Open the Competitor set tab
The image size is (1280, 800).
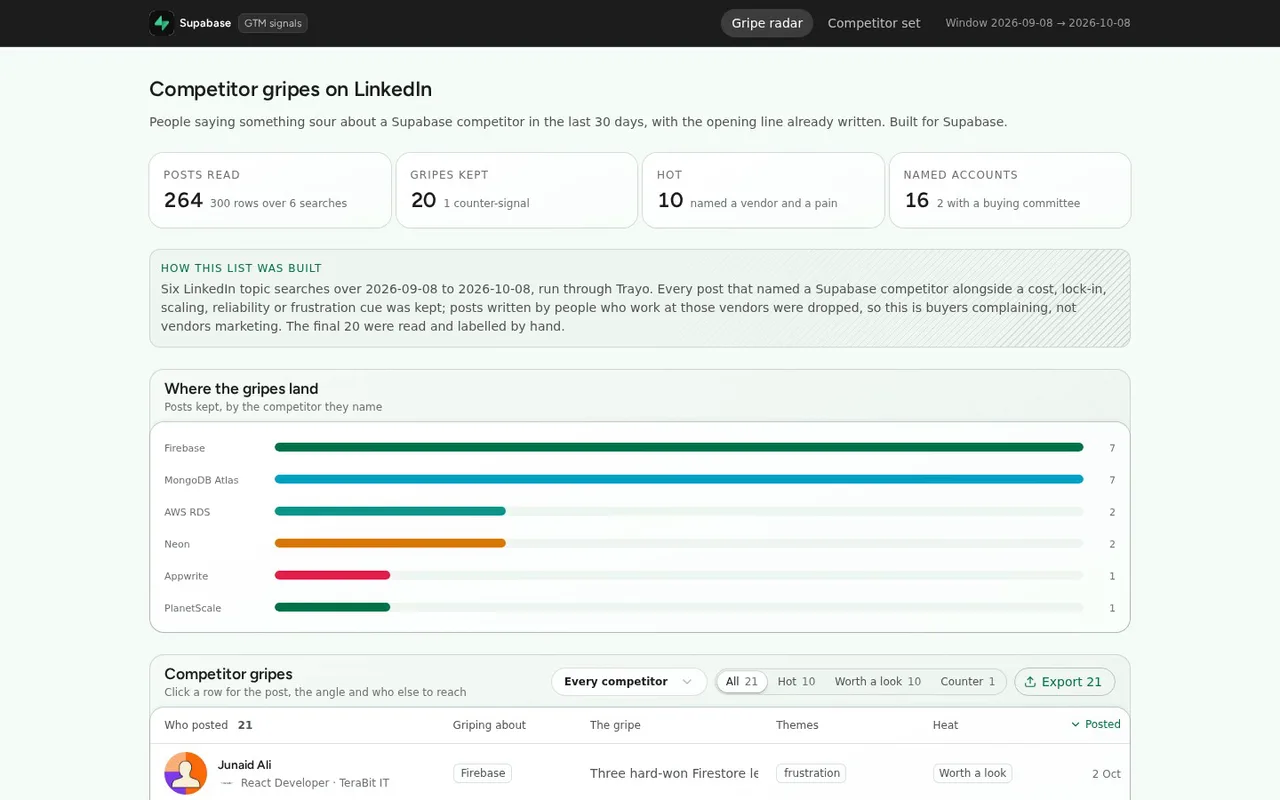(874, 23)
